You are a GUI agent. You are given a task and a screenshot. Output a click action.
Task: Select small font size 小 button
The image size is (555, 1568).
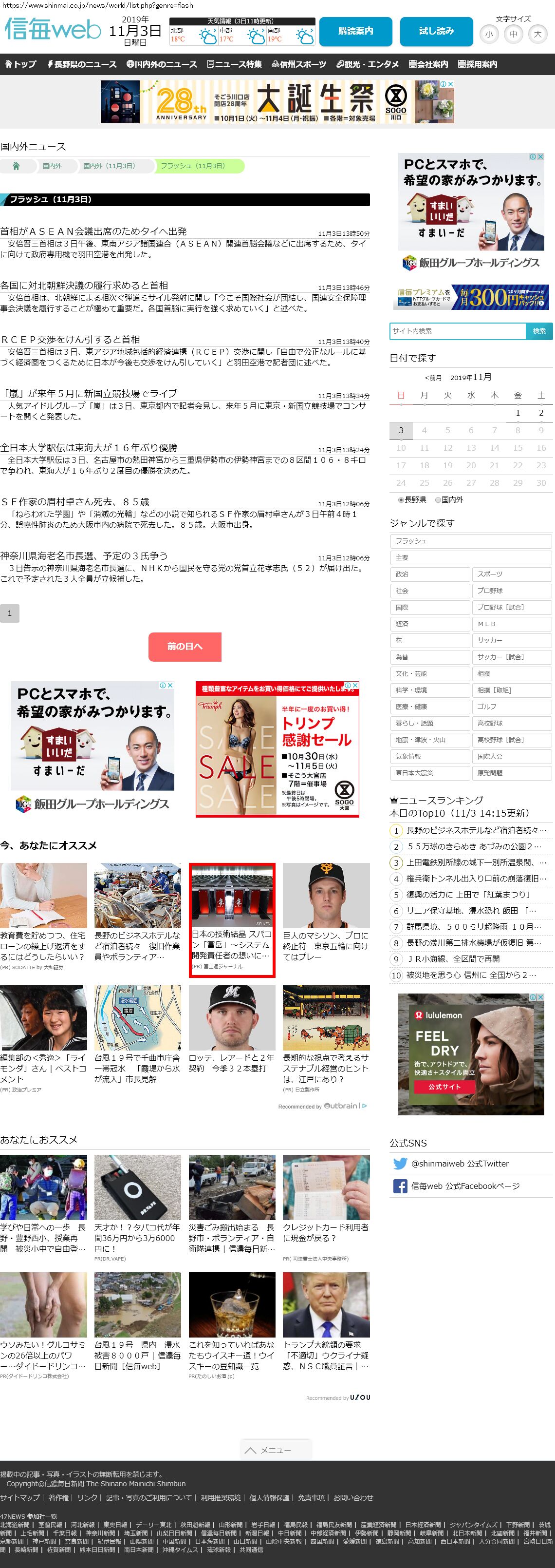tap(489, 34)
